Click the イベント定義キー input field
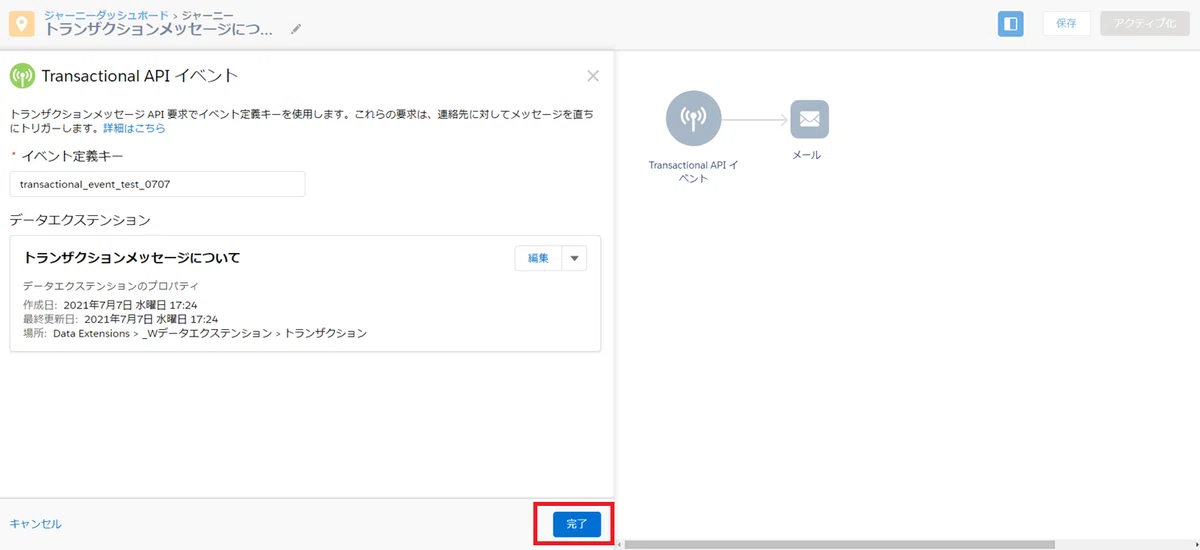The image size is (1200, 550). pos(157,184)
